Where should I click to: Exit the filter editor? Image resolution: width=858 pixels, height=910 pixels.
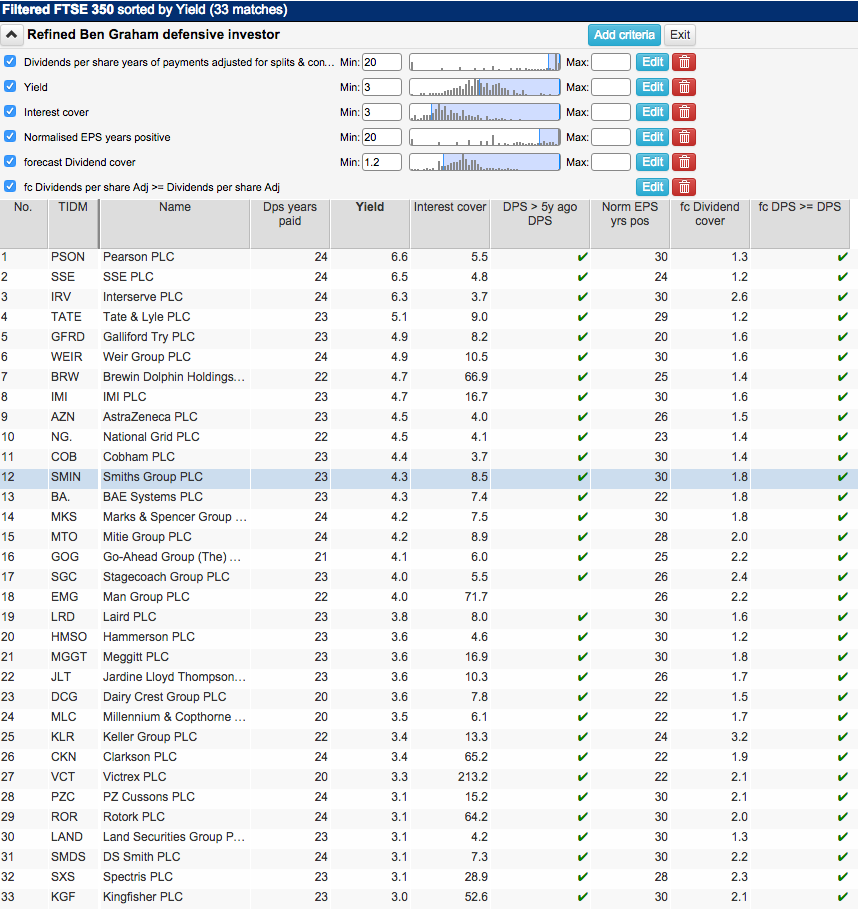click(680, 35)
